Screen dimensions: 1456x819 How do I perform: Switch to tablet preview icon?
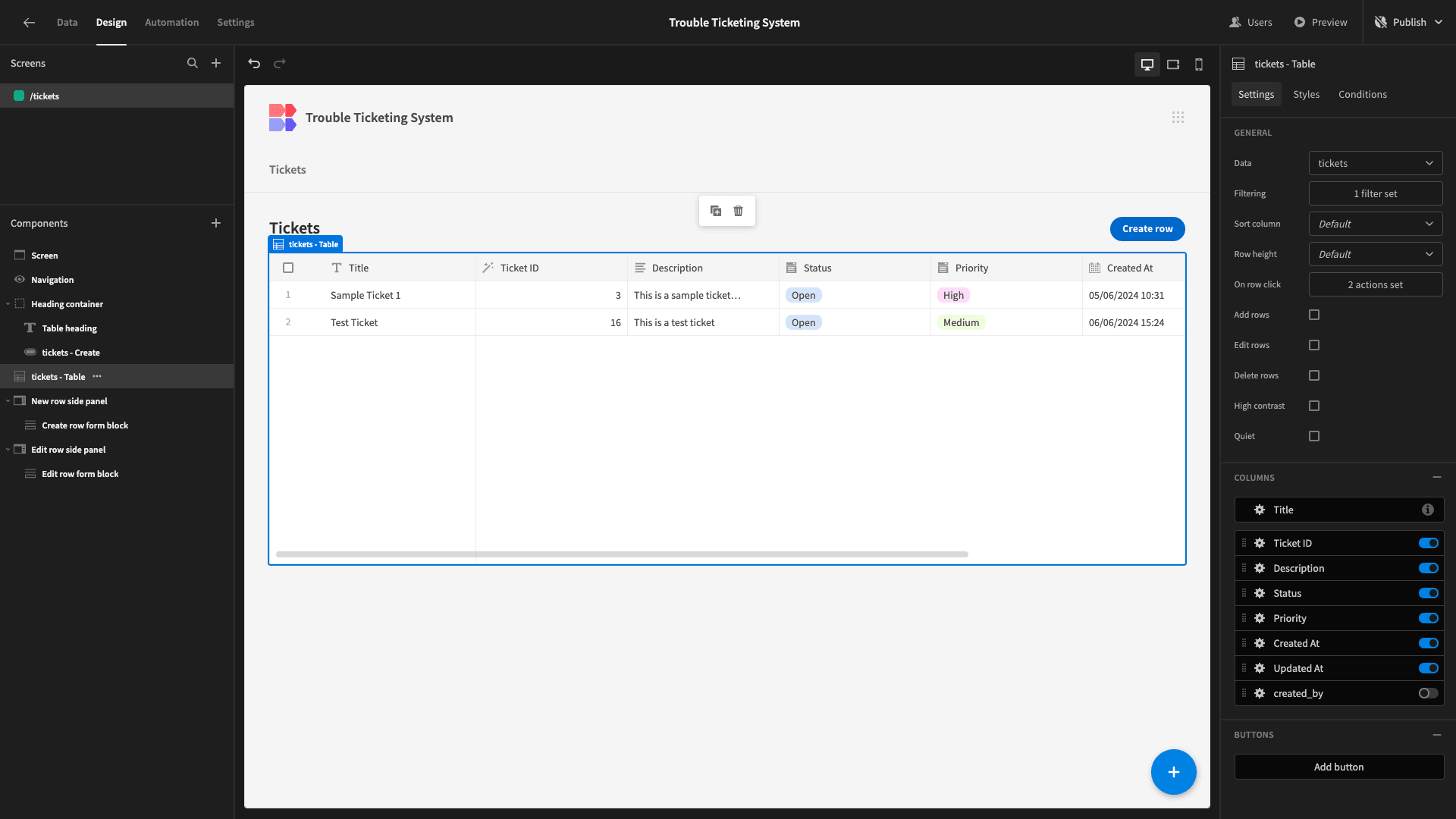(x=1173, y=64)
